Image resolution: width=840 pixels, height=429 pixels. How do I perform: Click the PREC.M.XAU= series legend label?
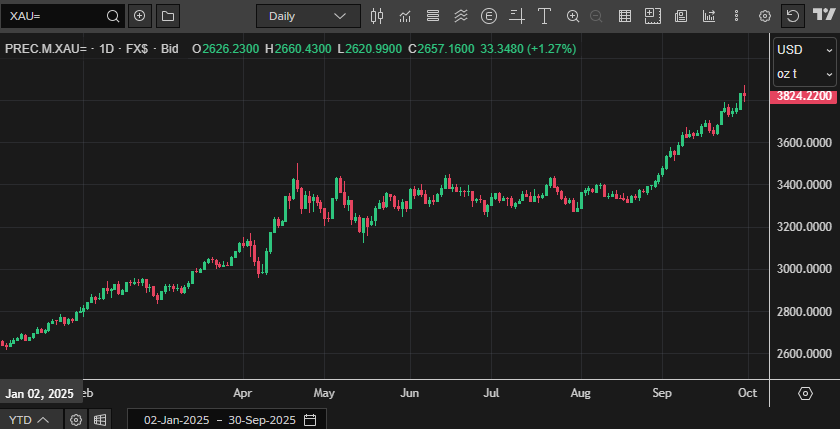pyautogui.click(x=47, y=50)
